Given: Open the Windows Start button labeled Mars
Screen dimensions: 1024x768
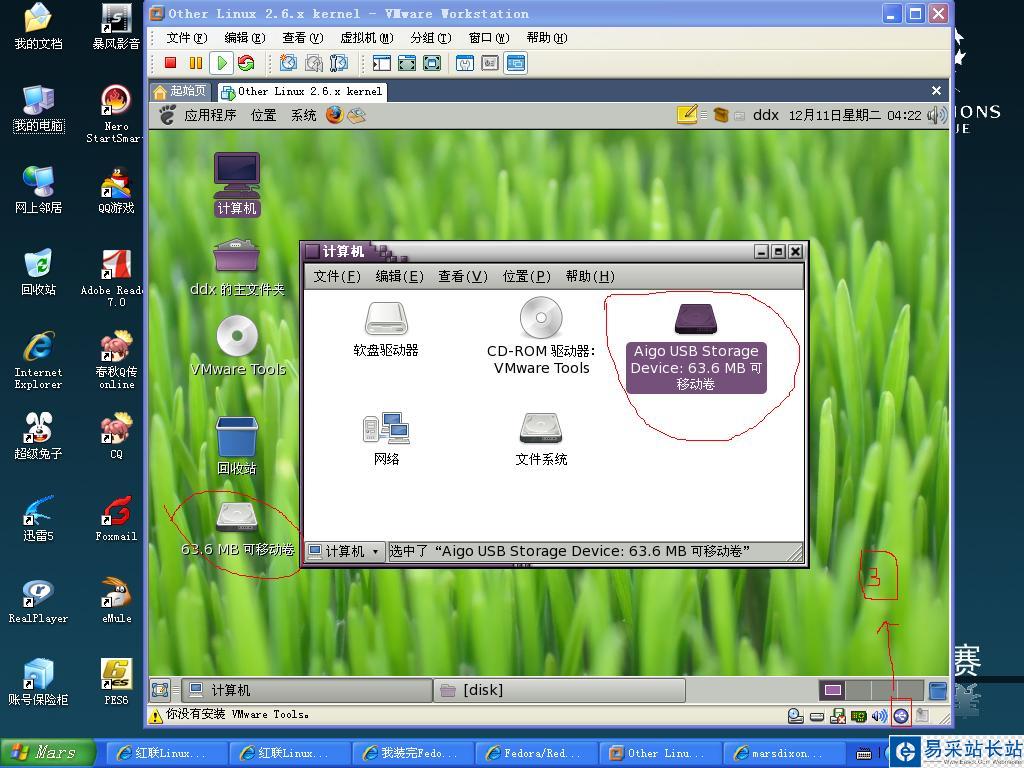Looking at the screenshot, I should 46,753.
